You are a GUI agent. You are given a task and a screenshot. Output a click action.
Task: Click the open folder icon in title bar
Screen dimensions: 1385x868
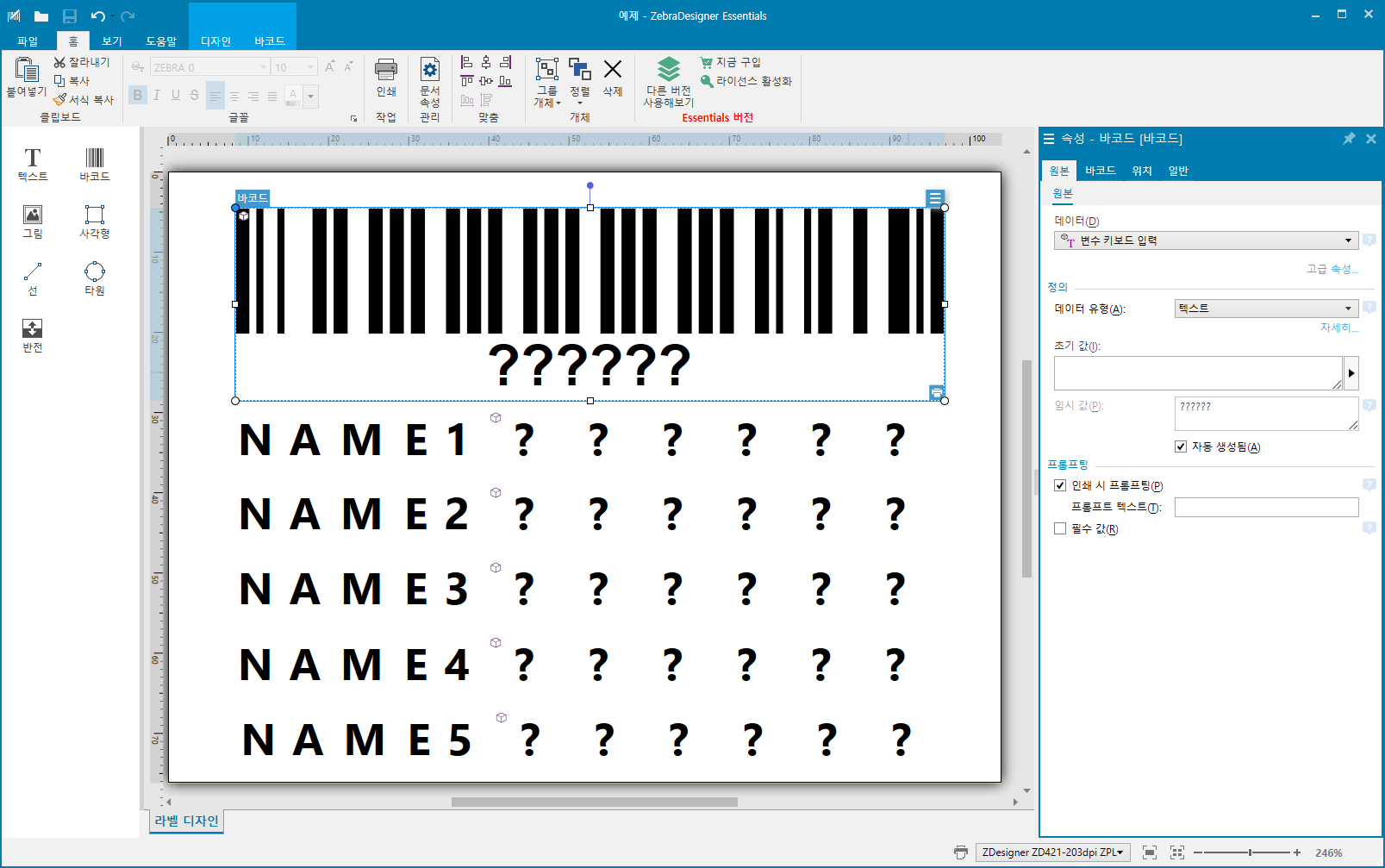tap(41, 16)
